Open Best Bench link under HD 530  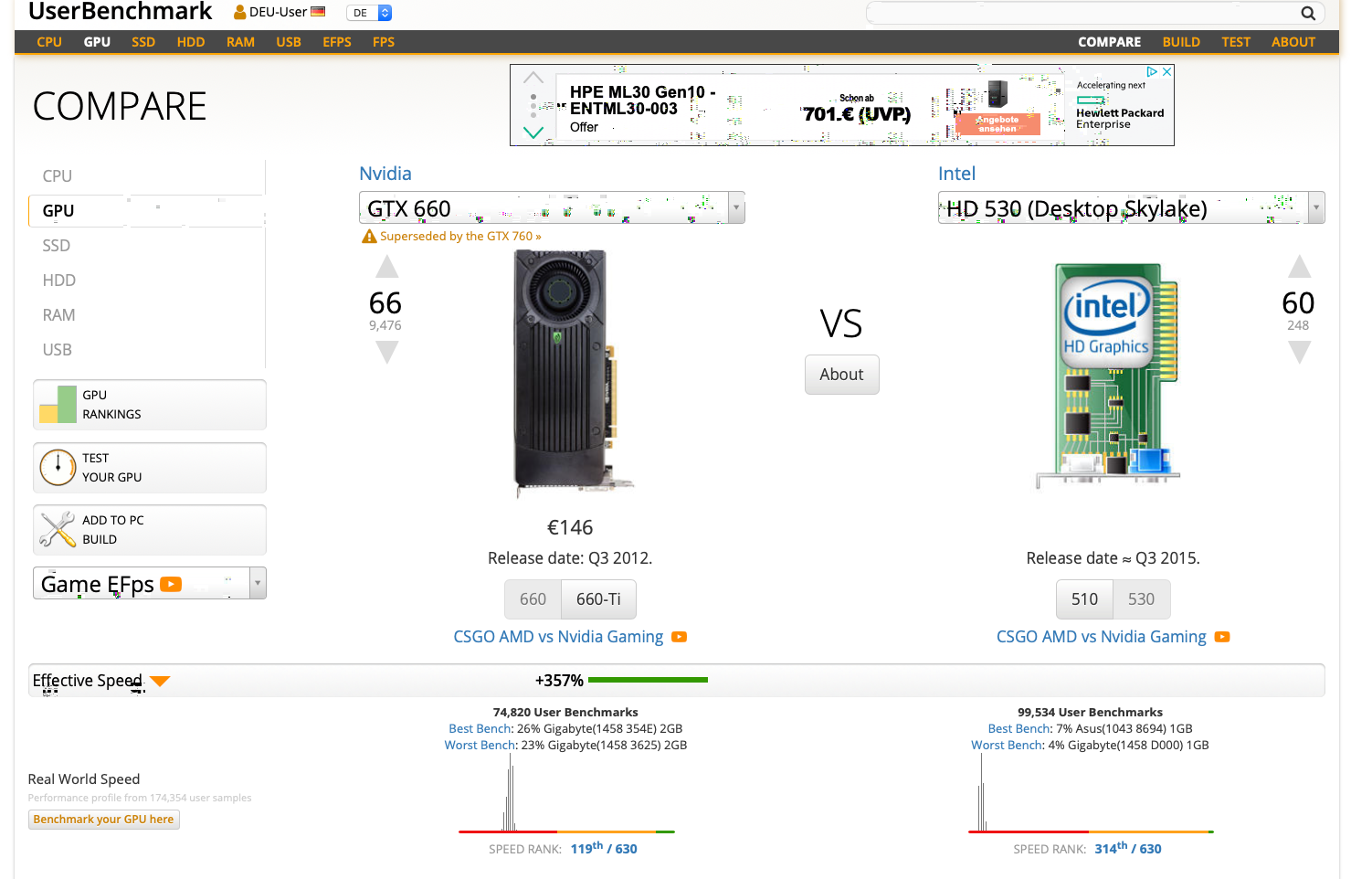point(1019,729)
